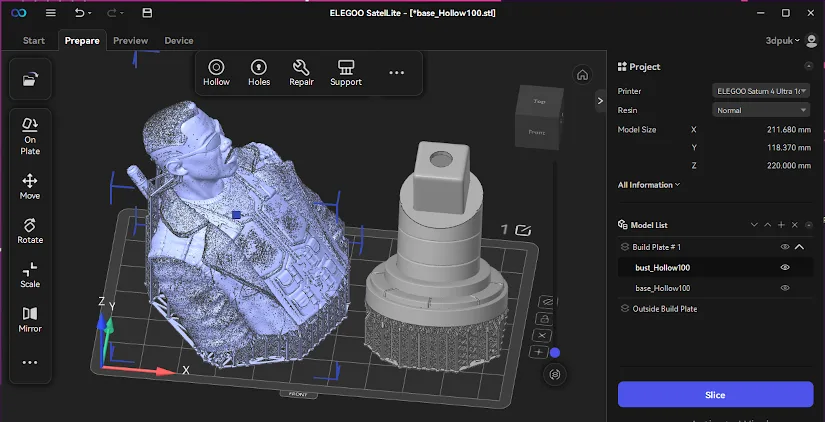The width and height of the screenshot is (825, 422).
Task: Switch to the Device tab
Action: [x=179, y=41]
